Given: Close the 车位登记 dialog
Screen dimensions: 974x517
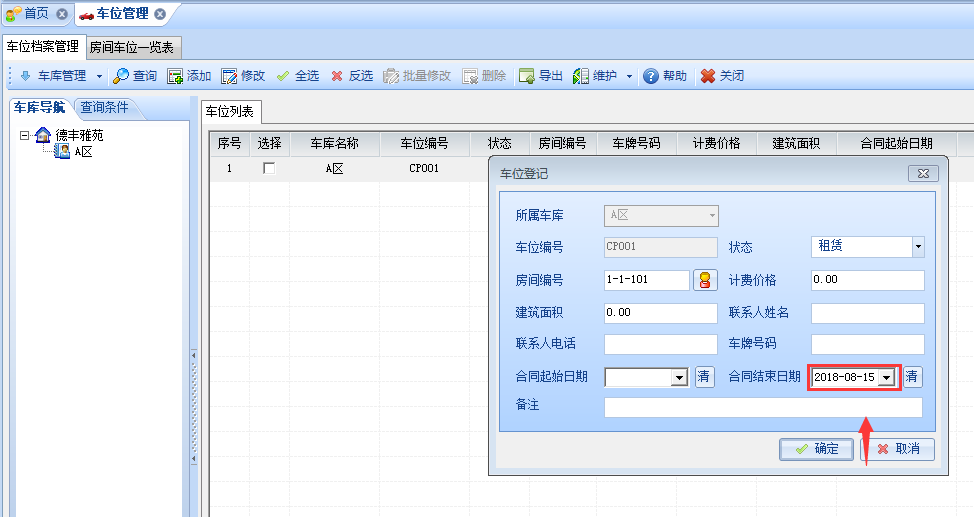Looking at the screenshot, I should tap(923, 173).
